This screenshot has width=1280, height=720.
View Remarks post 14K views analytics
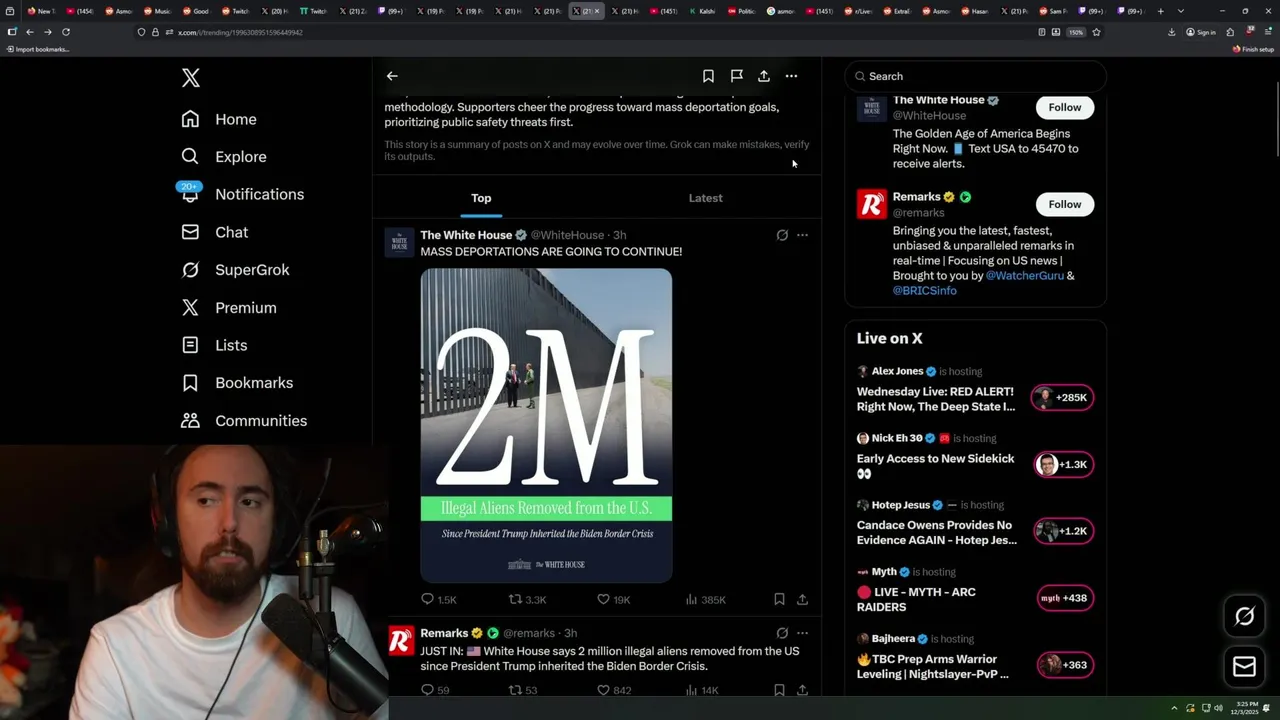click(x=702, y=690)
